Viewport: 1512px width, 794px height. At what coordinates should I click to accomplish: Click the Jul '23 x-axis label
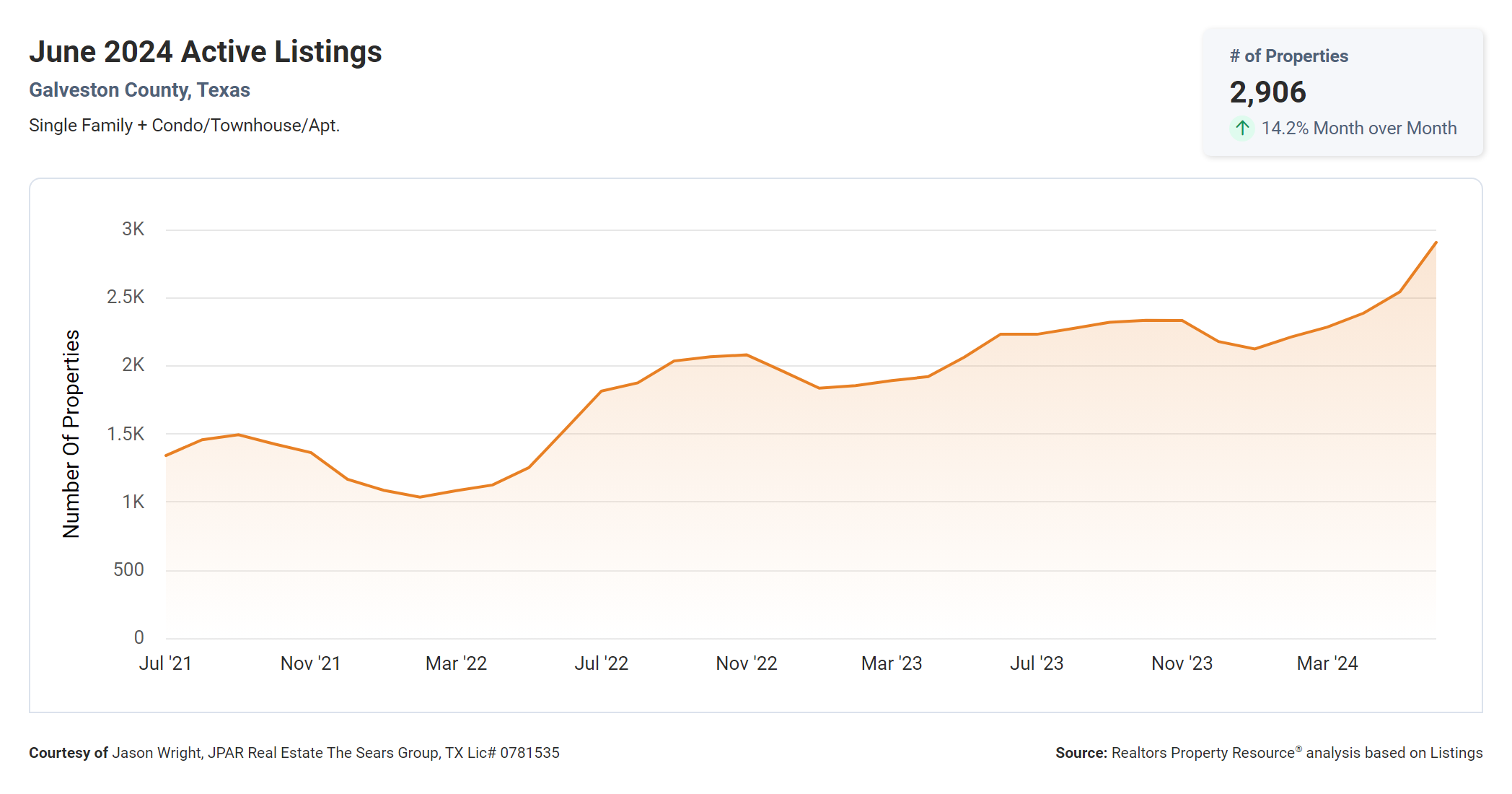(1037, 663)
